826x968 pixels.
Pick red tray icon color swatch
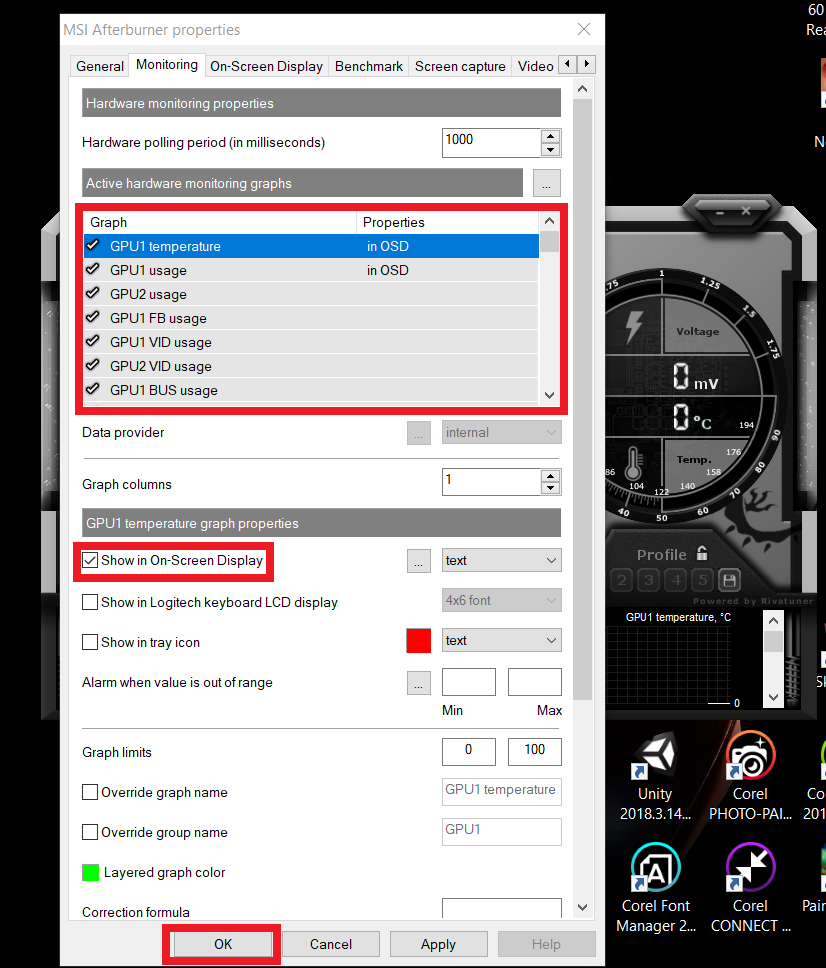pos(419,640)
